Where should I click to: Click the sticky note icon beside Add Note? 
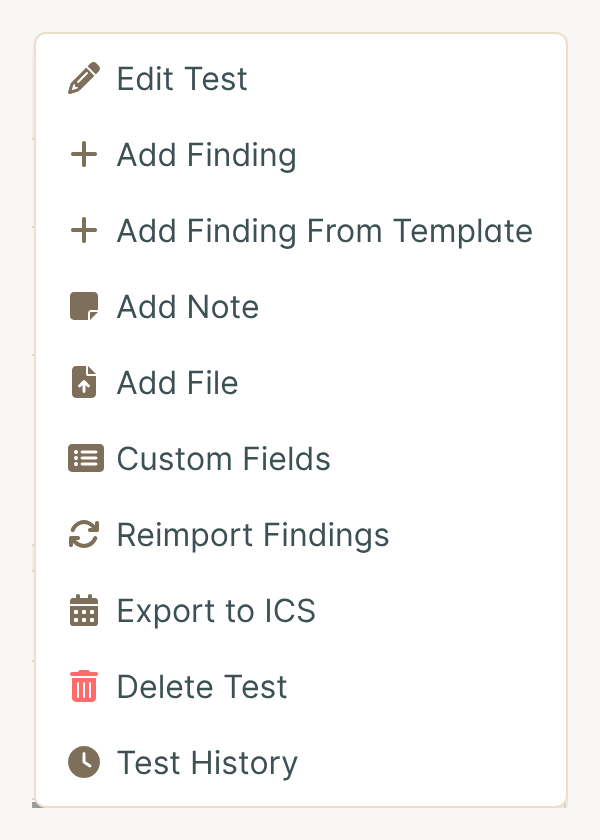click(x=84, y=306)
